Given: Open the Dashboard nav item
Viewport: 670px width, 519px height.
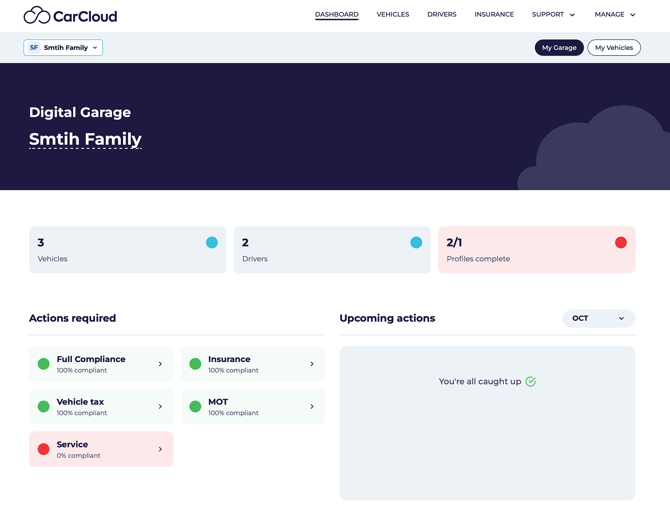Looking at the screenshot, I should 337,15.
